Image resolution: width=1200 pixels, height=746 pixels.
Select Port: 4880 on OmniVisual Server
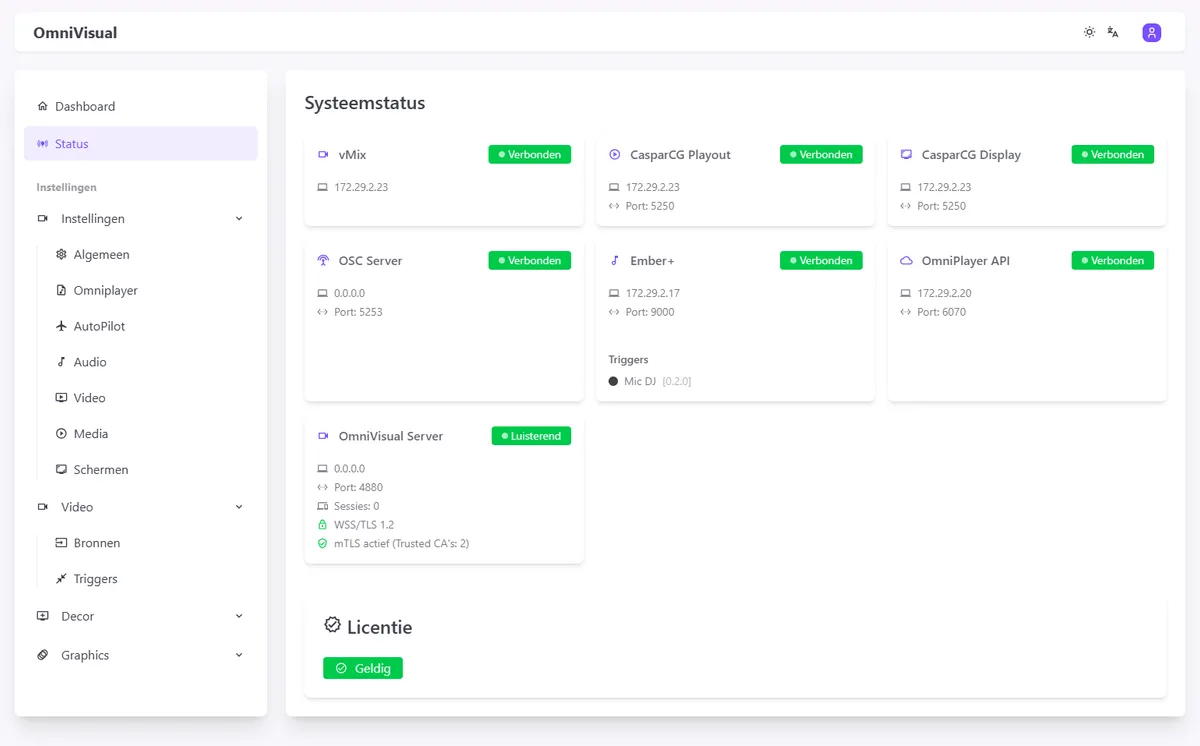358,488
